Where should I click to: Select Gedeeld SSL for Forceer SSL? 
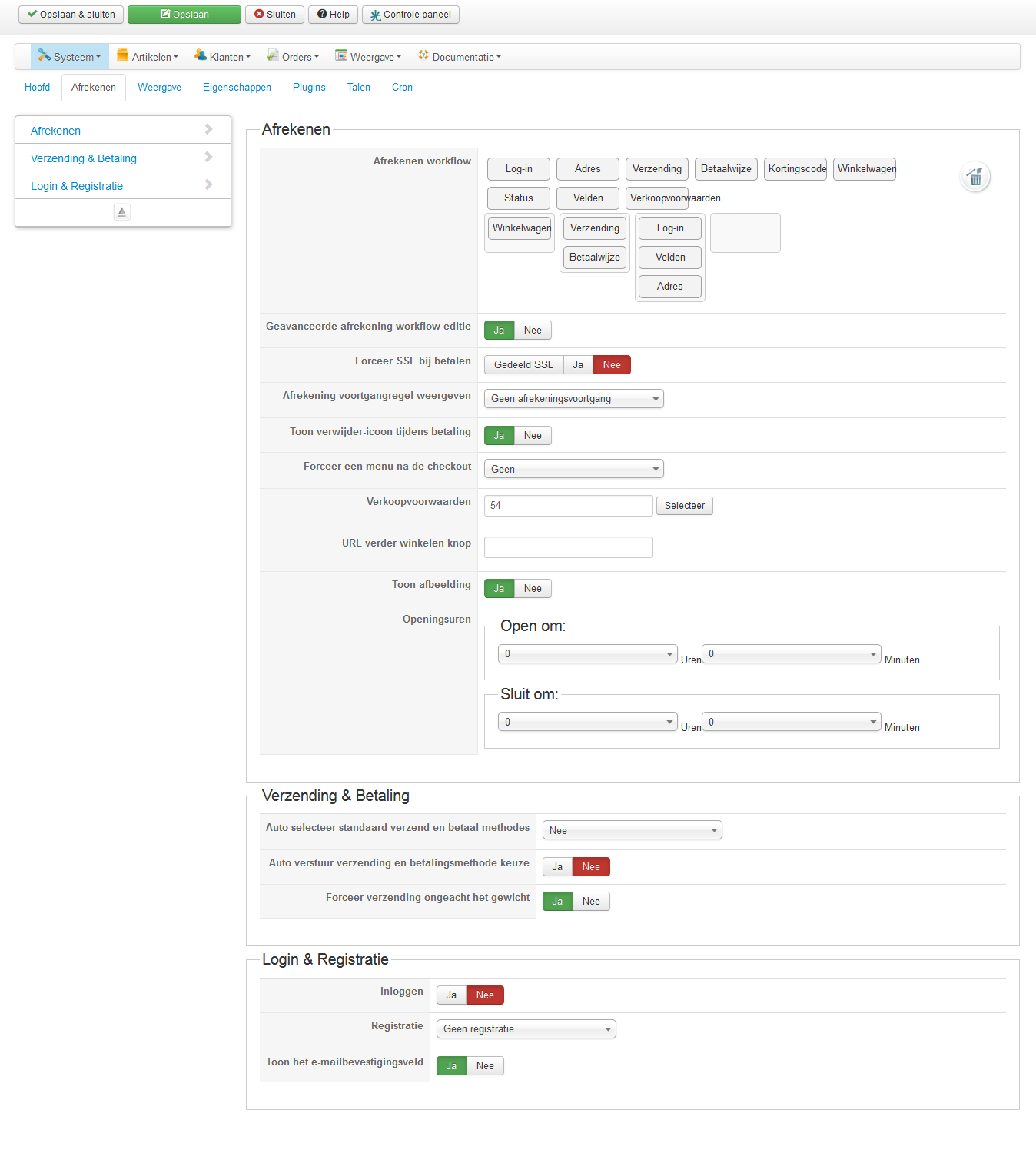523,365
